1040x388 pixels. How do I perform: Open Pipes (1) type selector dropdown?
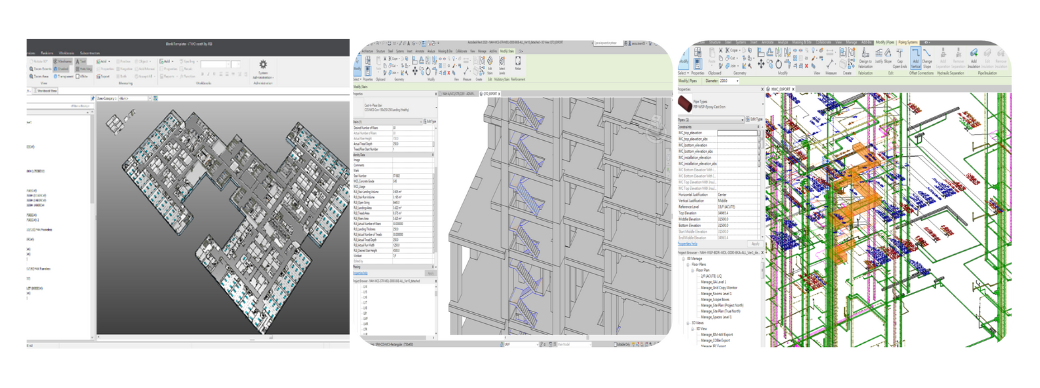pyautogui.click(x=711, y=119)
